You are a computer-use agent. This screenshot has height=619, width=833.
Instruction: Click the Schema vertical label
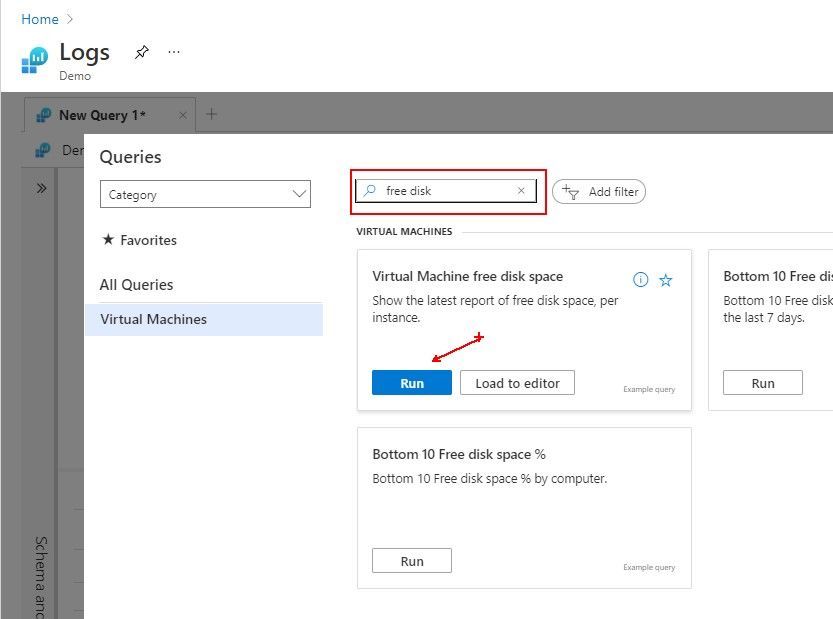coord(41,577)
